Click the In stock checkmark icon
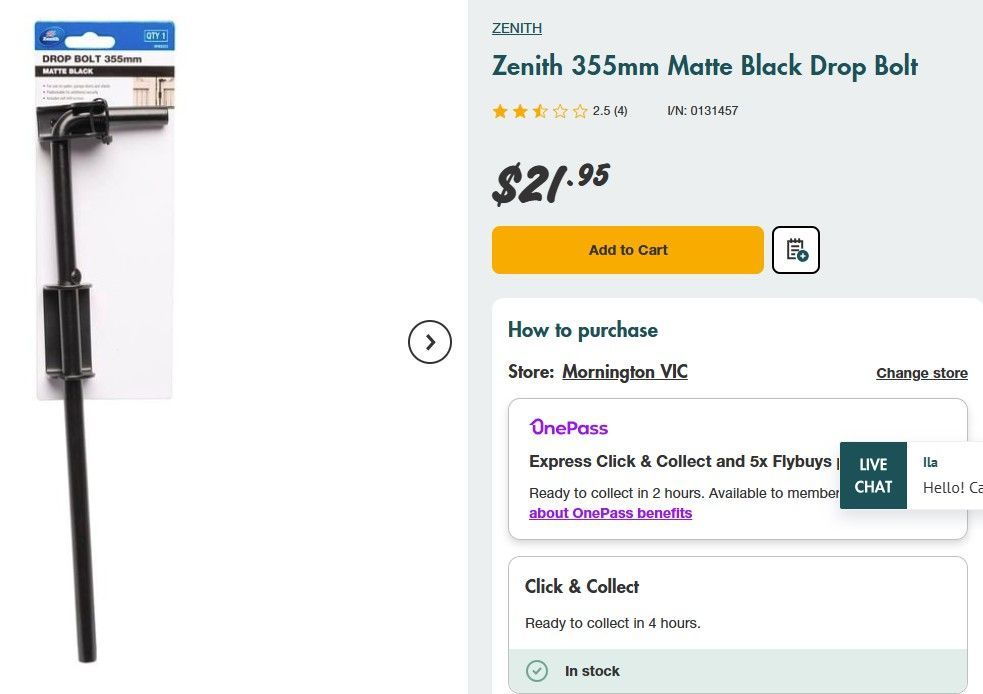Screen dimensions: 983x694 click(537, 671)
